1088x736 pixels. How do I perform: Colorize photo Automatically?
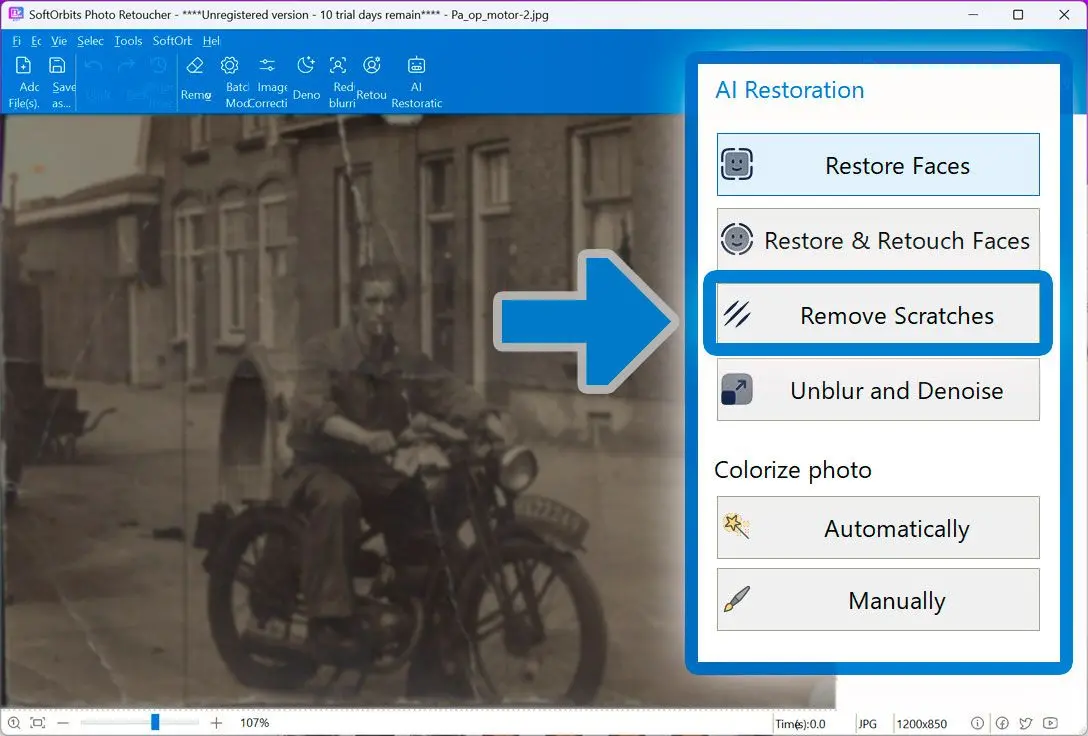point(878,528)
